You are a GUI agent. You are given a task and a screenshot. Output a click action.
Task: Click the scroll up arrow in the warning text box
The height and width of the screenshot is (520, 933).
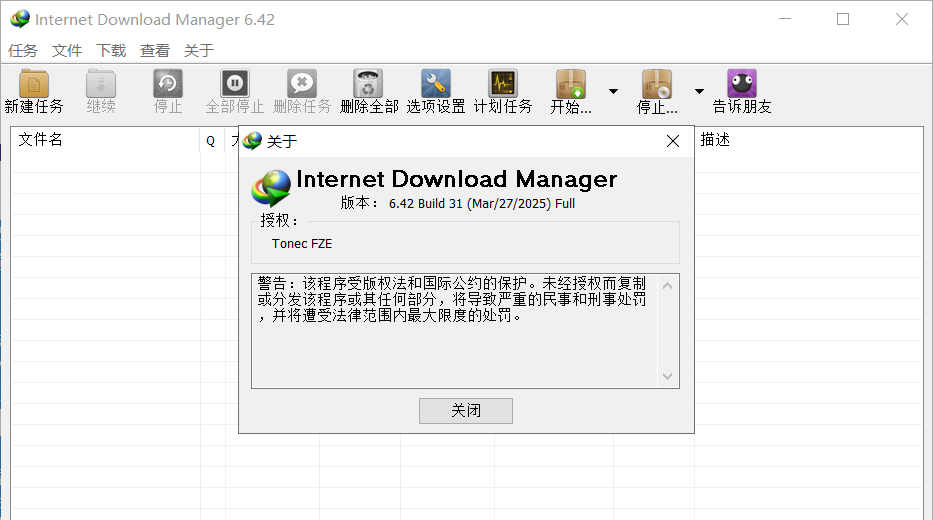[x=668, y=286]
